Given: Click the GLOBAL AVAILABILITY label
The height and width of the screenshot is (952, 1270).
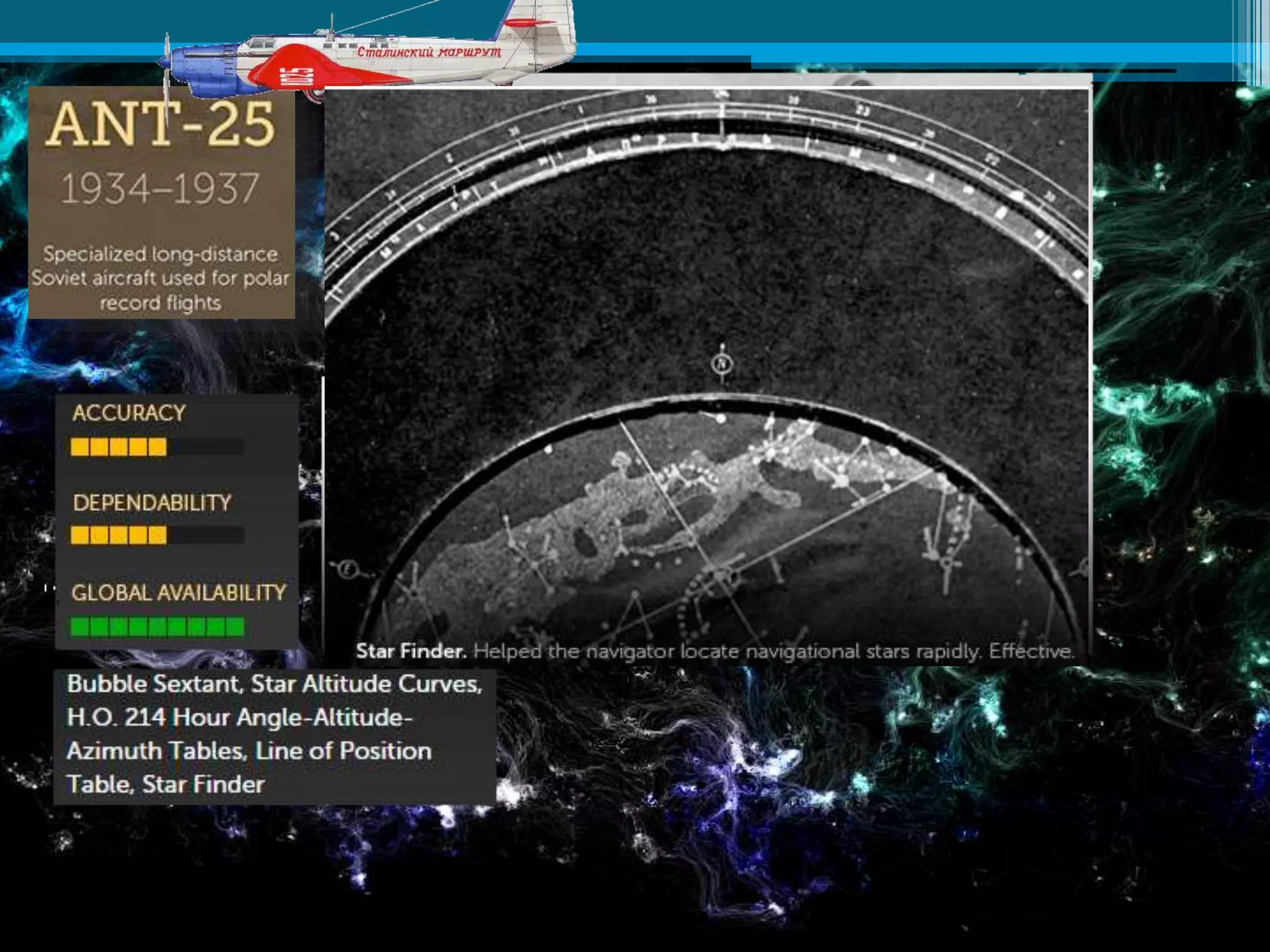Looking at the screenshot, I should point(179,593).
